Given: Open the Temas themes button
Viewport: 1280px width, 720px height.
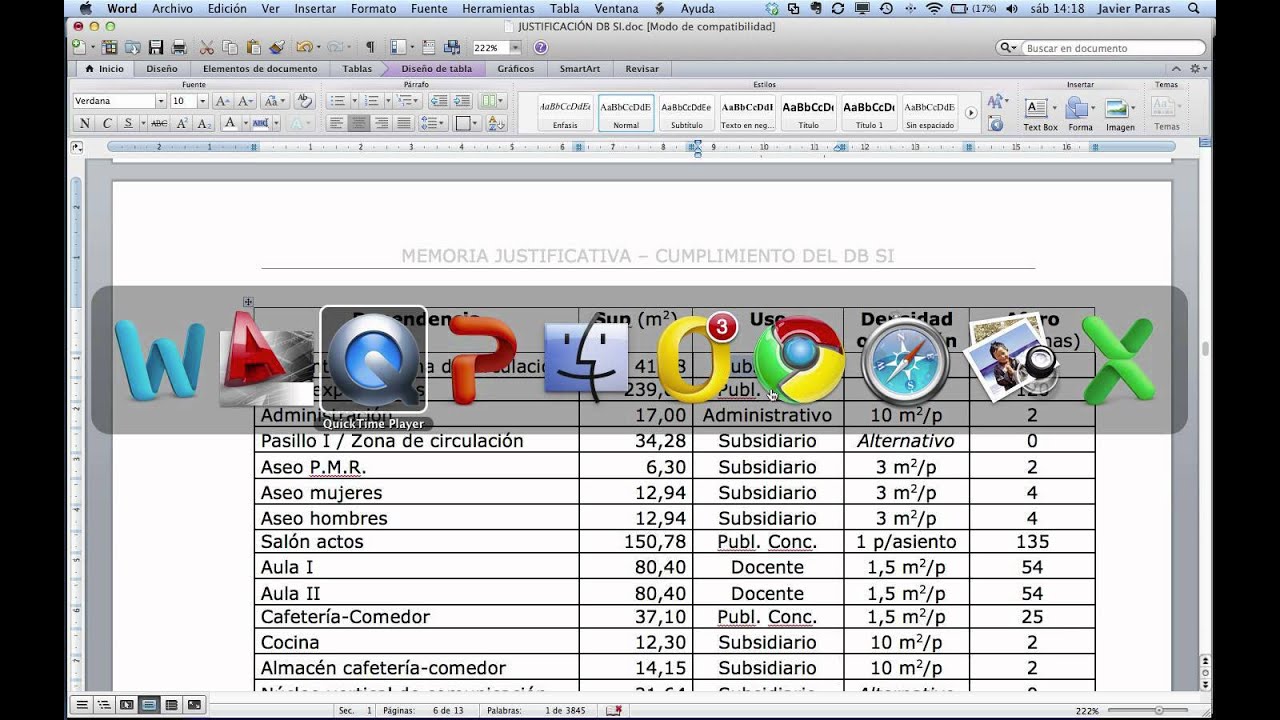Looking at the screenshot, I should [x=1167, y=114].
